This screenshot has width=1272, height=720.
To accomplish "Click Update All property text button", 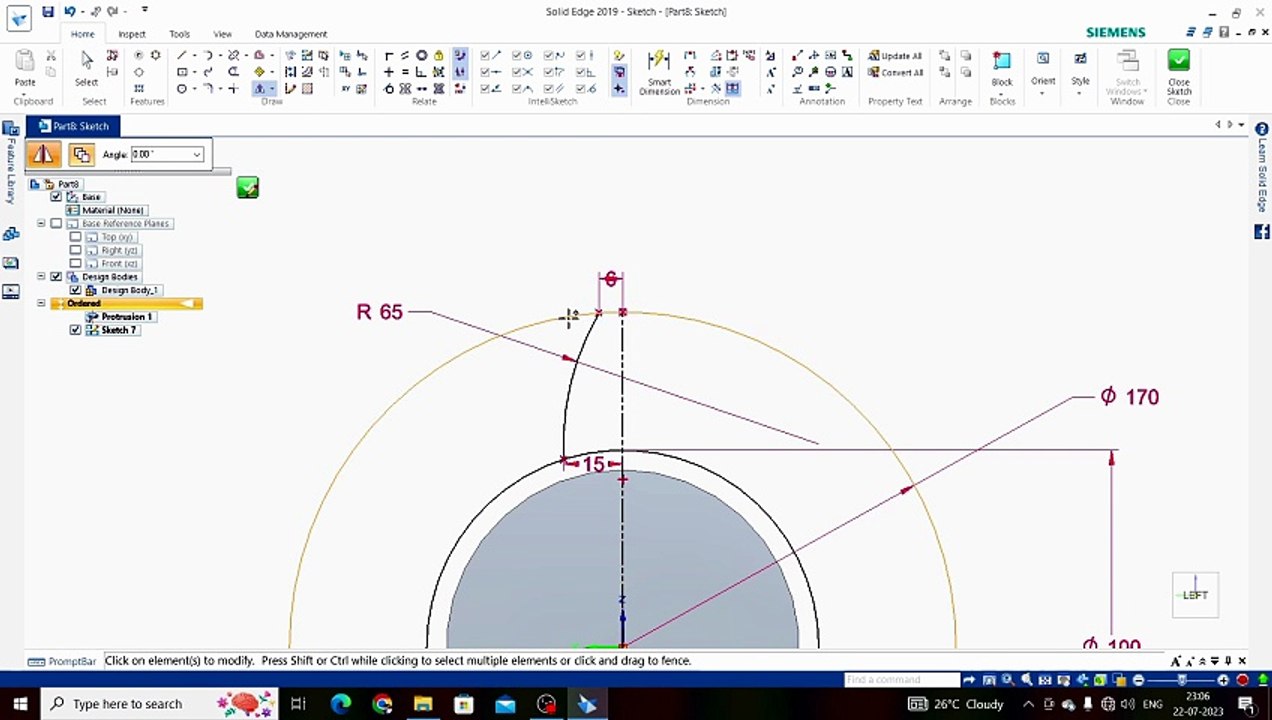I will coord(895,56).
